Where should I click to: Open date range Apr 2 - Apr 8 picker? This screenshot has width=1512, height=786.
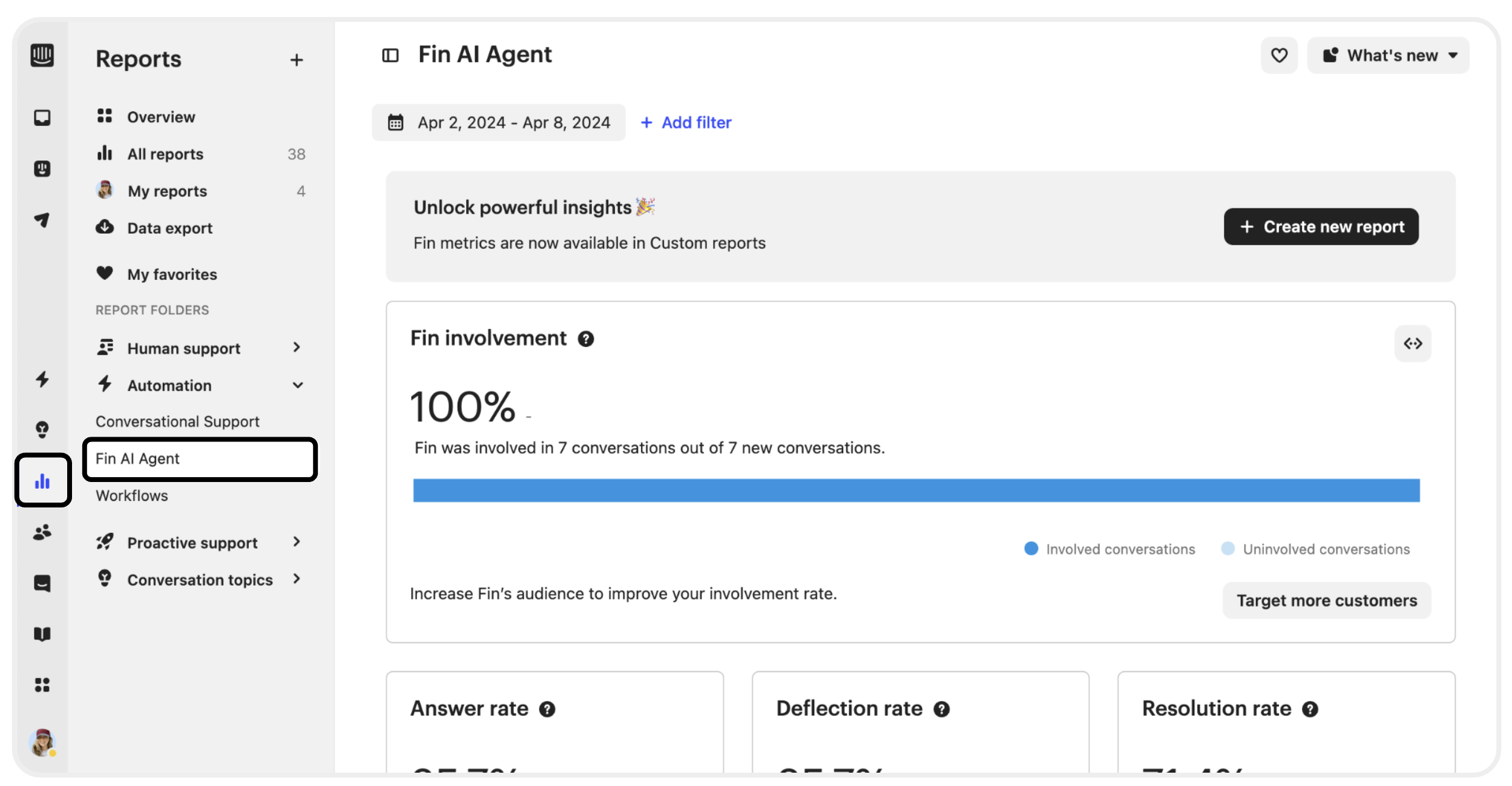click(x=499, y=123)
